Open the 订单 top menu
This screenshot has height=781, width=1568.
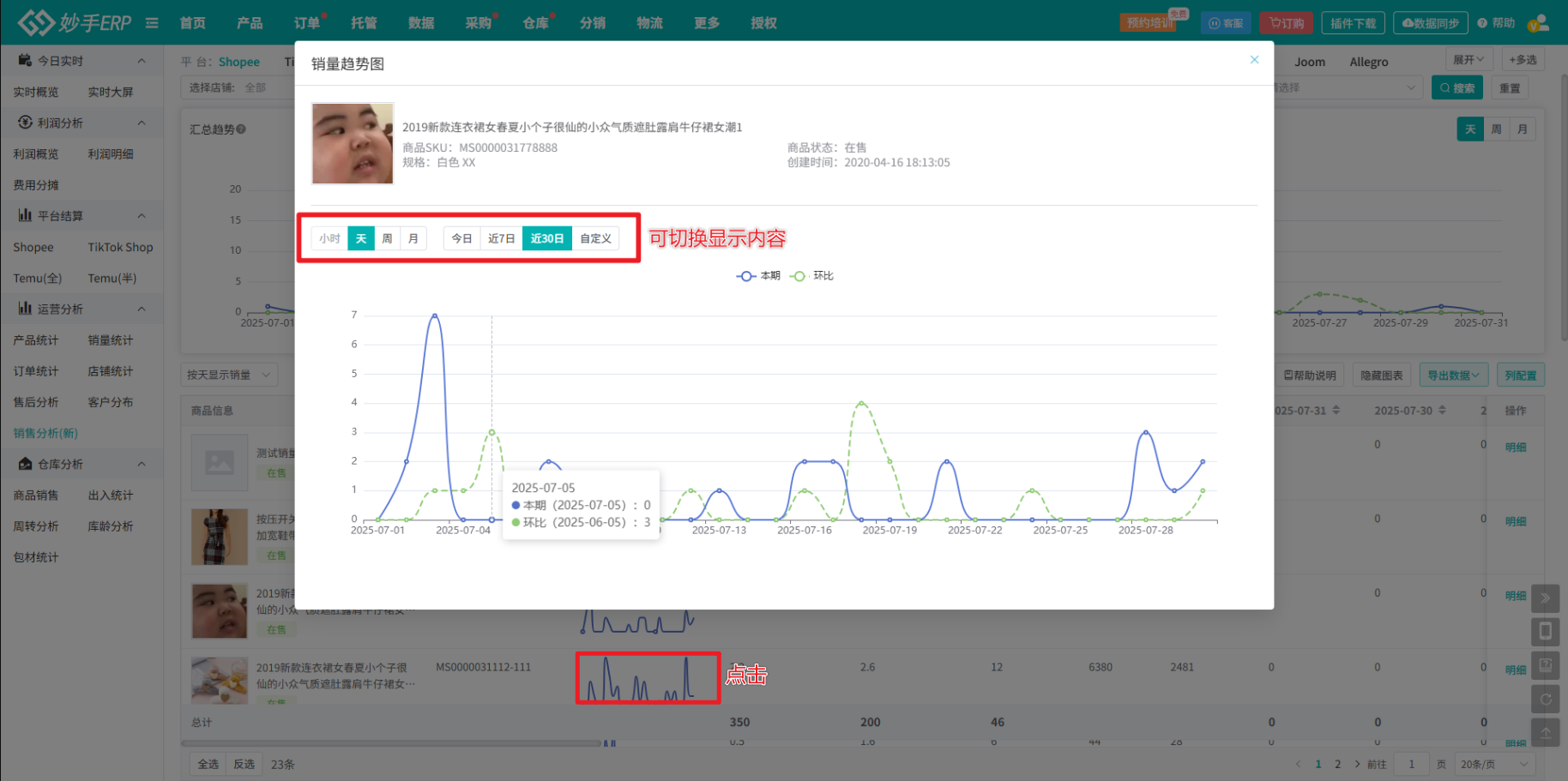[306, 23]
